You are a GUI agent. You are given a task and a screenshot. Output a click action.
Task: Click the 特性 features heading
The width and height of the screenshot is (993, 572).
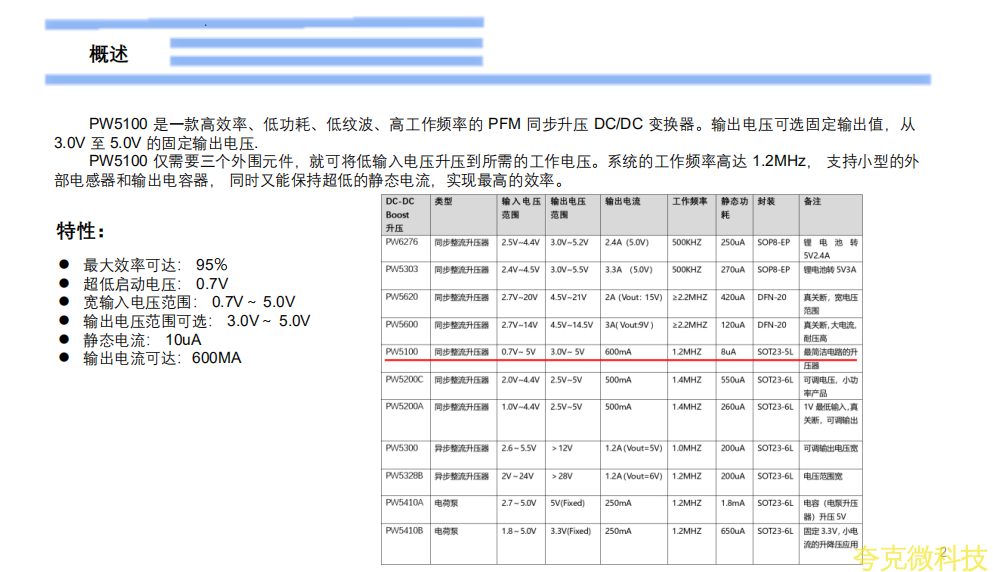coord(81,232)
